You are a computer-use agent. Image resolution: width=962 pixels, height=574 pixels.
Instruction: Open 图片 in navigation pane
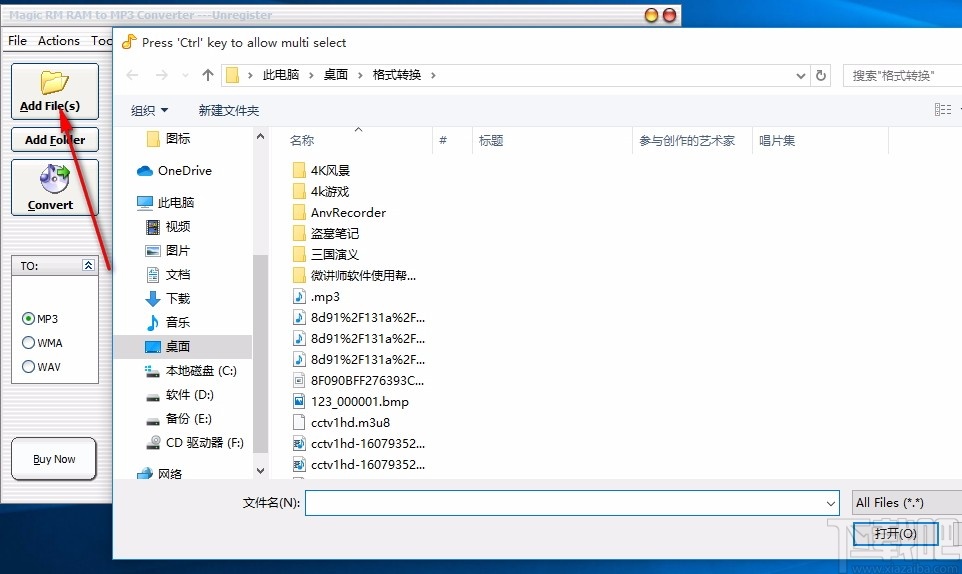pyautogui.click(x=168, y=251)
